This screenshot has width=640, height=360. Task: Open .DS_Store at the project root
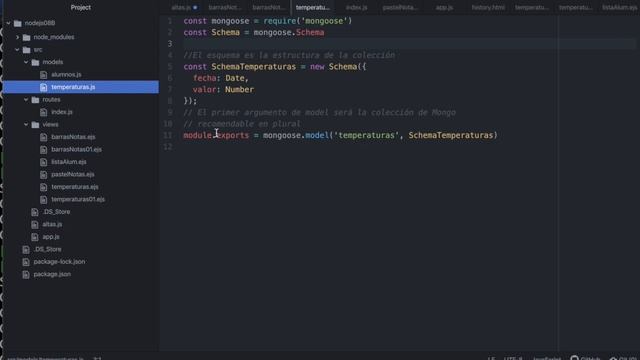pyautogui.click(x=47, y=249)
